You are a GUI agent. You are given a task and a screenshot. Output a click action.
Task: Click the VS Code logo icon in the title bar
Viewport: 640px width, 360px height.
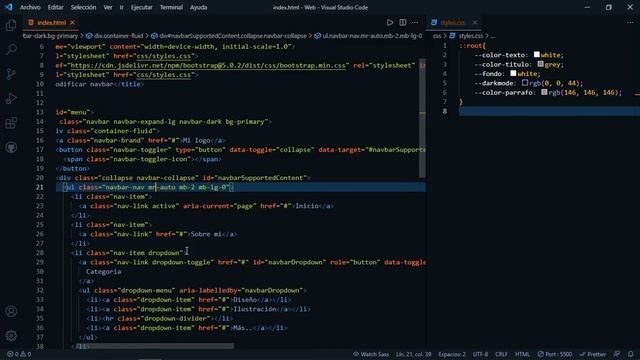click(x=9, y=7)
